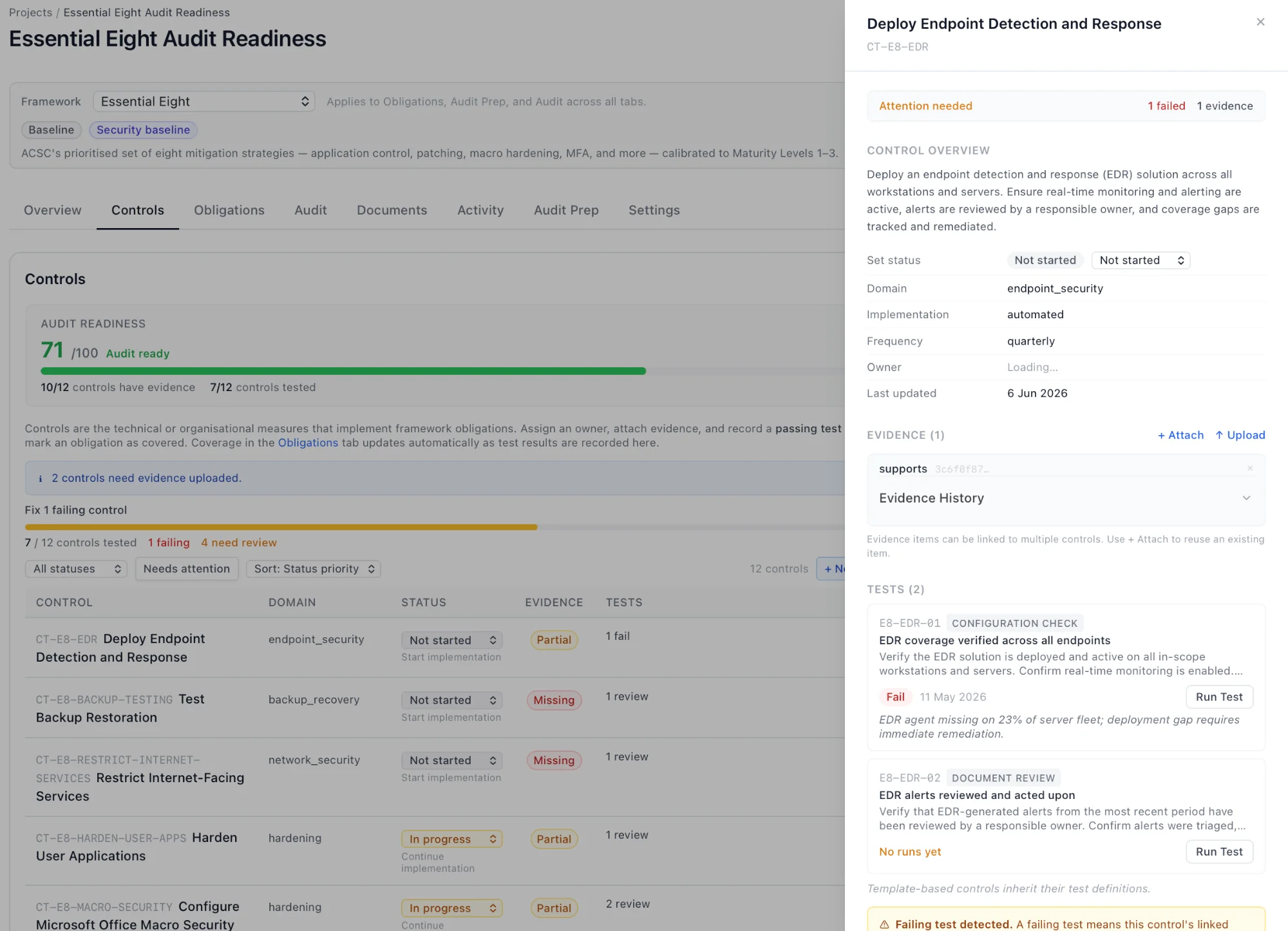
Task: Select the Controls tab
Action: click(138, 210)
